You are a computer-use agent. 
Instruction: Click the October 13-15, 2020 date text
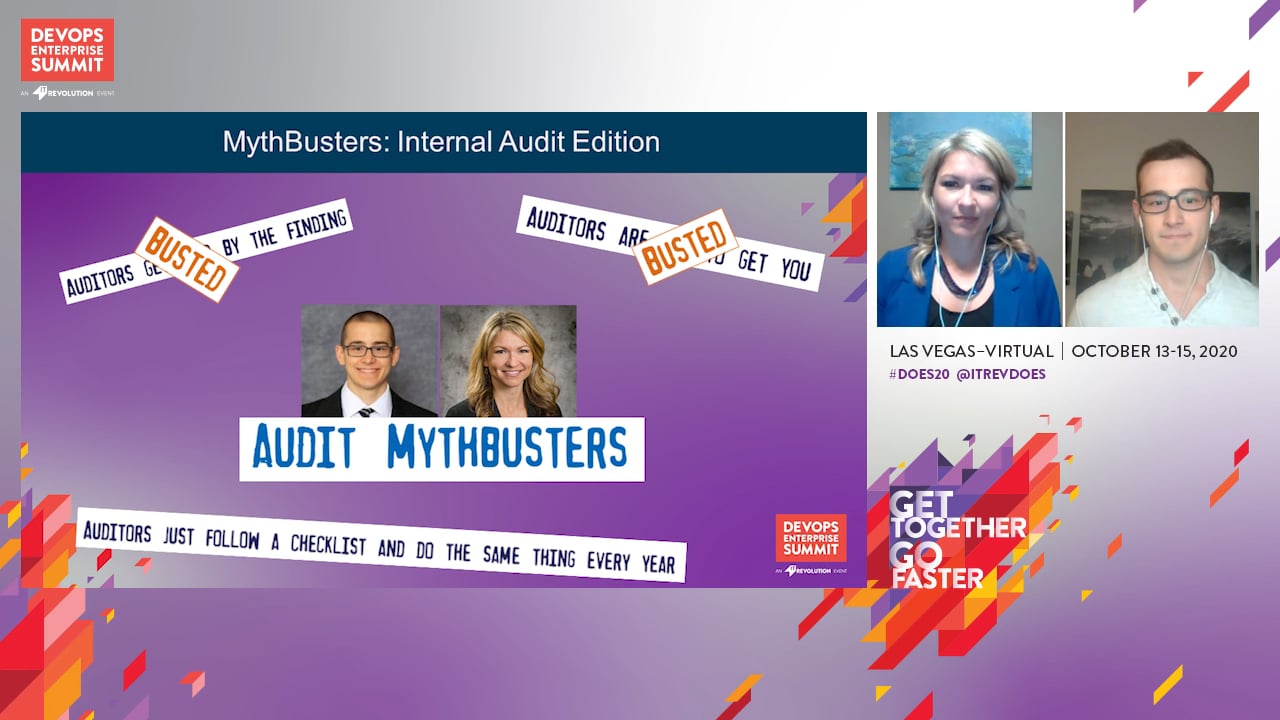click(1155, 351)
